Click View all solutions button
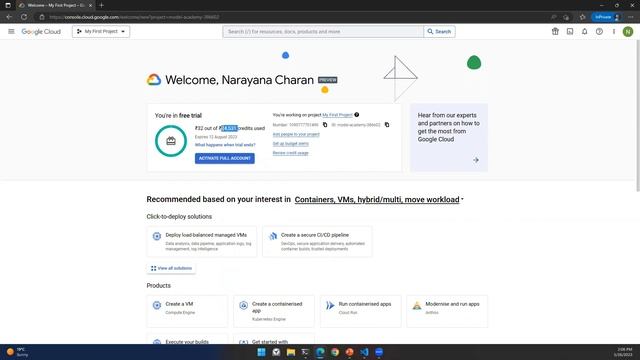 tap(171, 268)
